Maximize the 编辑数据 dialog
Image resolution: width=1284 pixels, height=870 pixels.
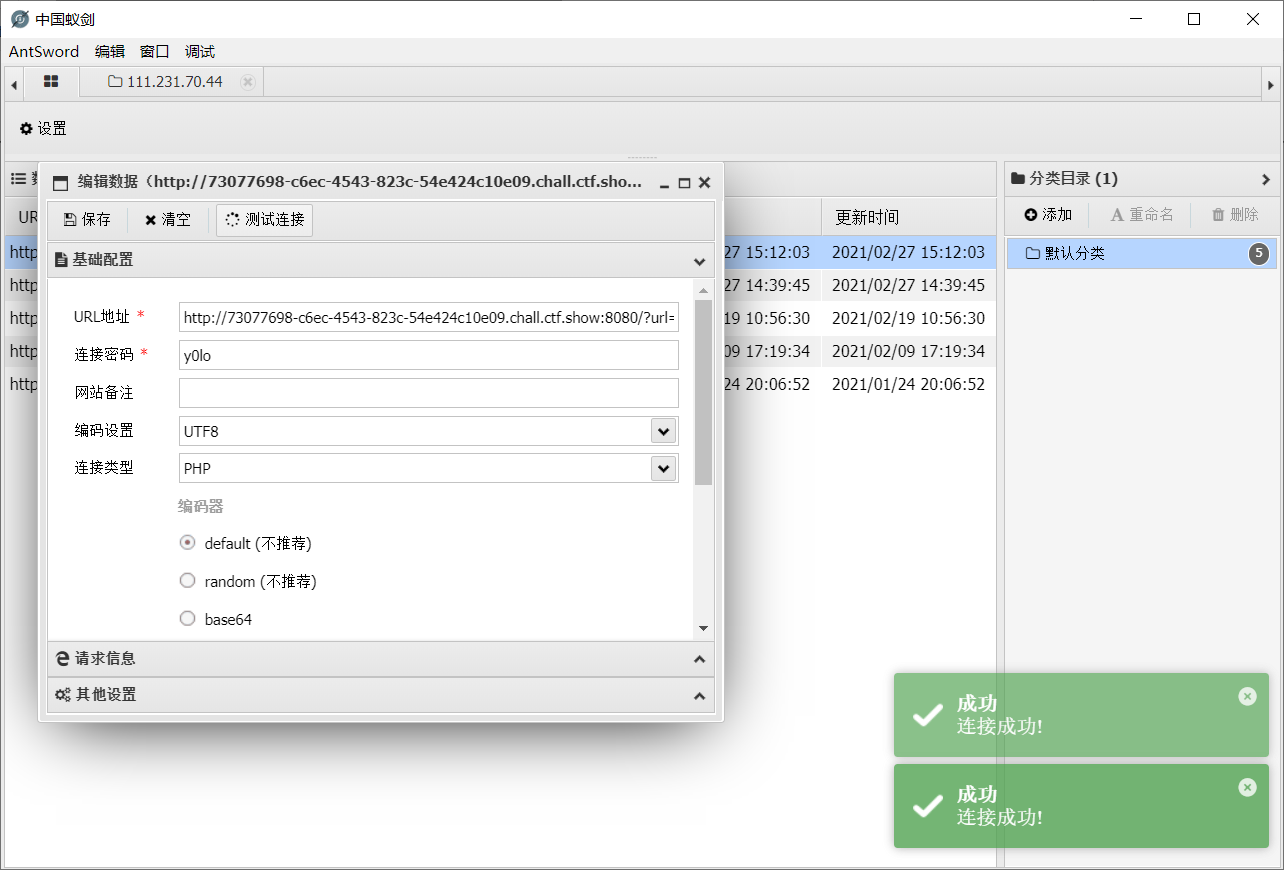coord(685,183)
